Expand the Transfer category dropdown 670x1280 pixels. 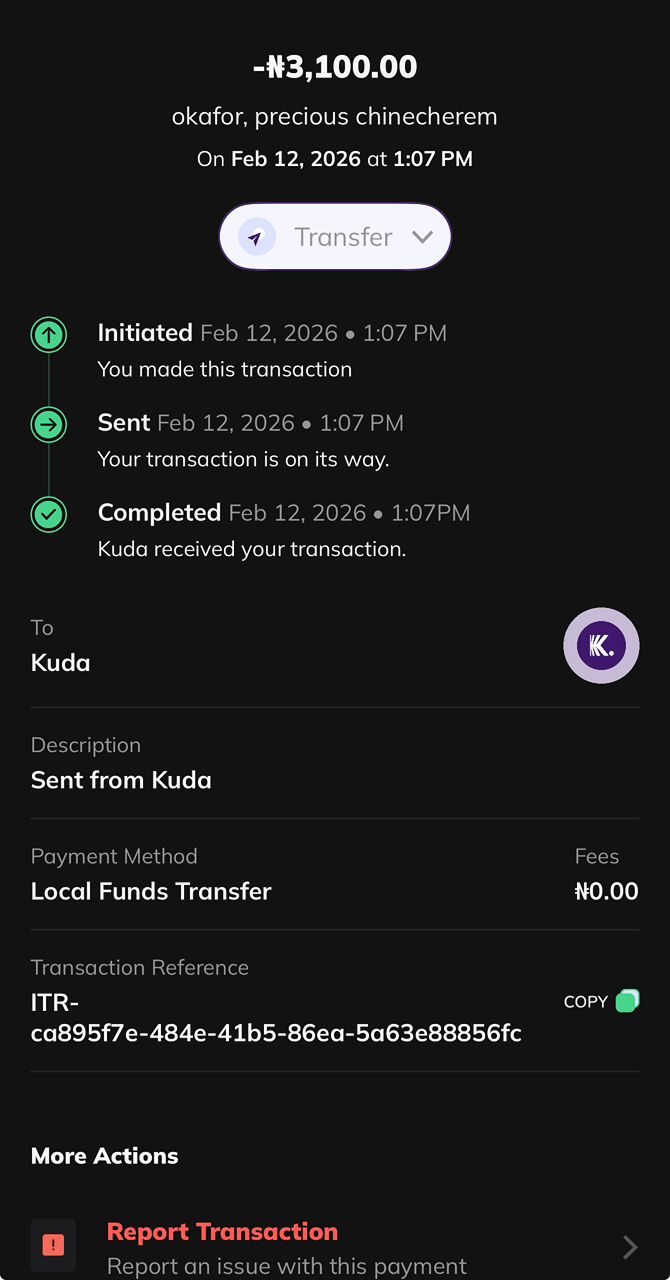pos(335,237)
